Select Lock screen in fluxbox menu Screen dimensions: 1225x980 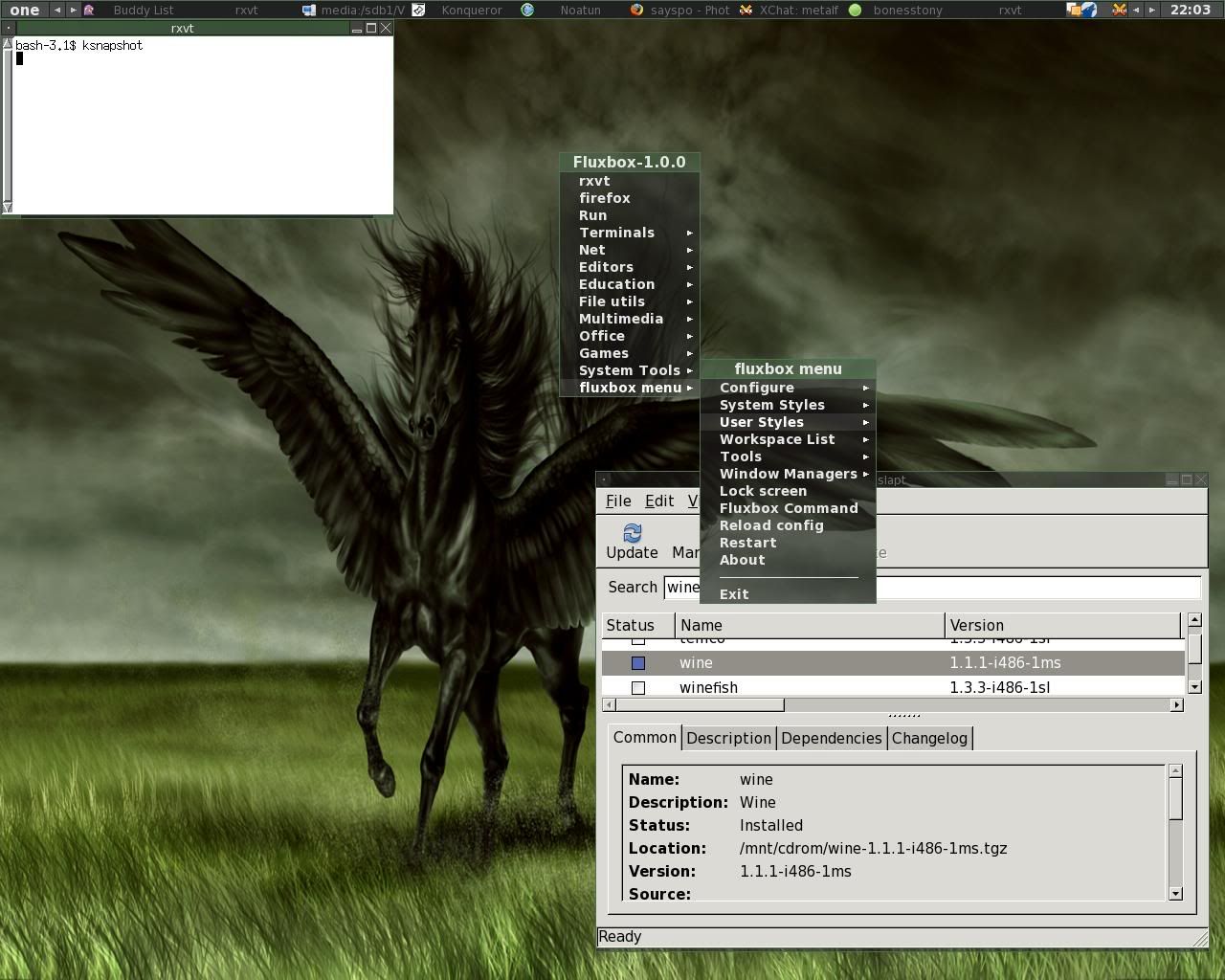788,491
